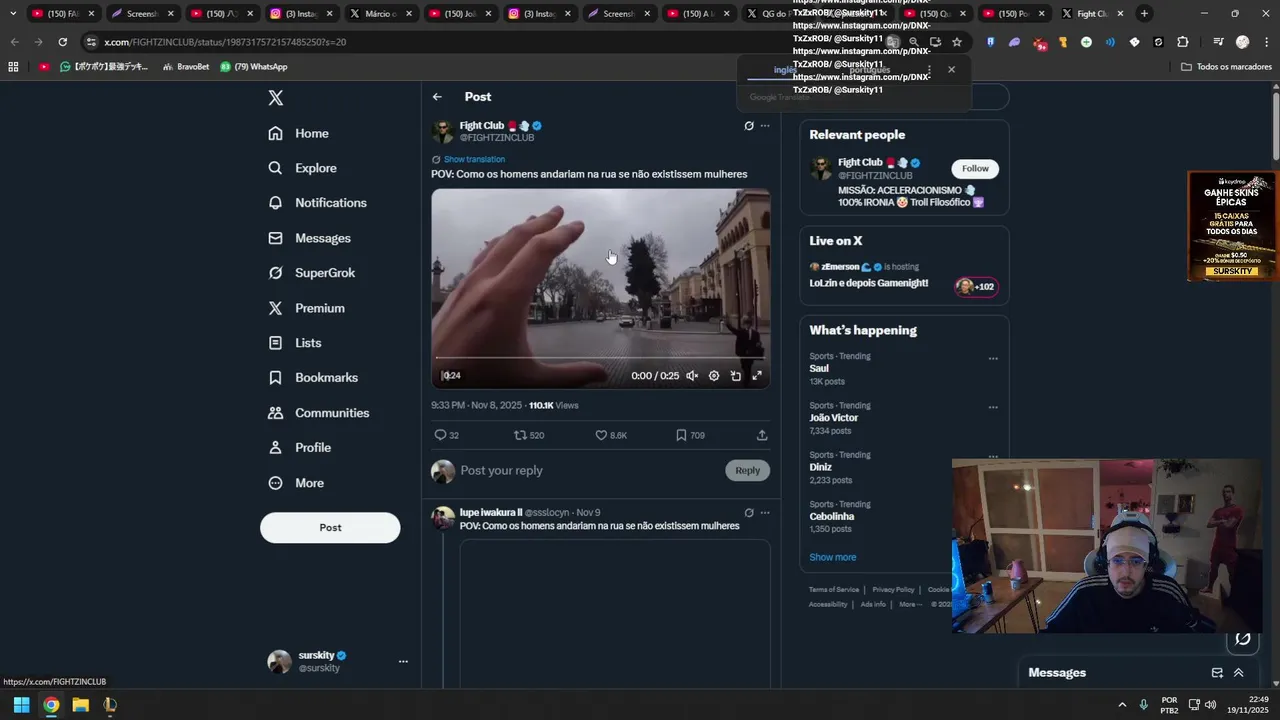Join zEmerson live space +102
This screenshot has height=720, width=1280.
[976, 287]
